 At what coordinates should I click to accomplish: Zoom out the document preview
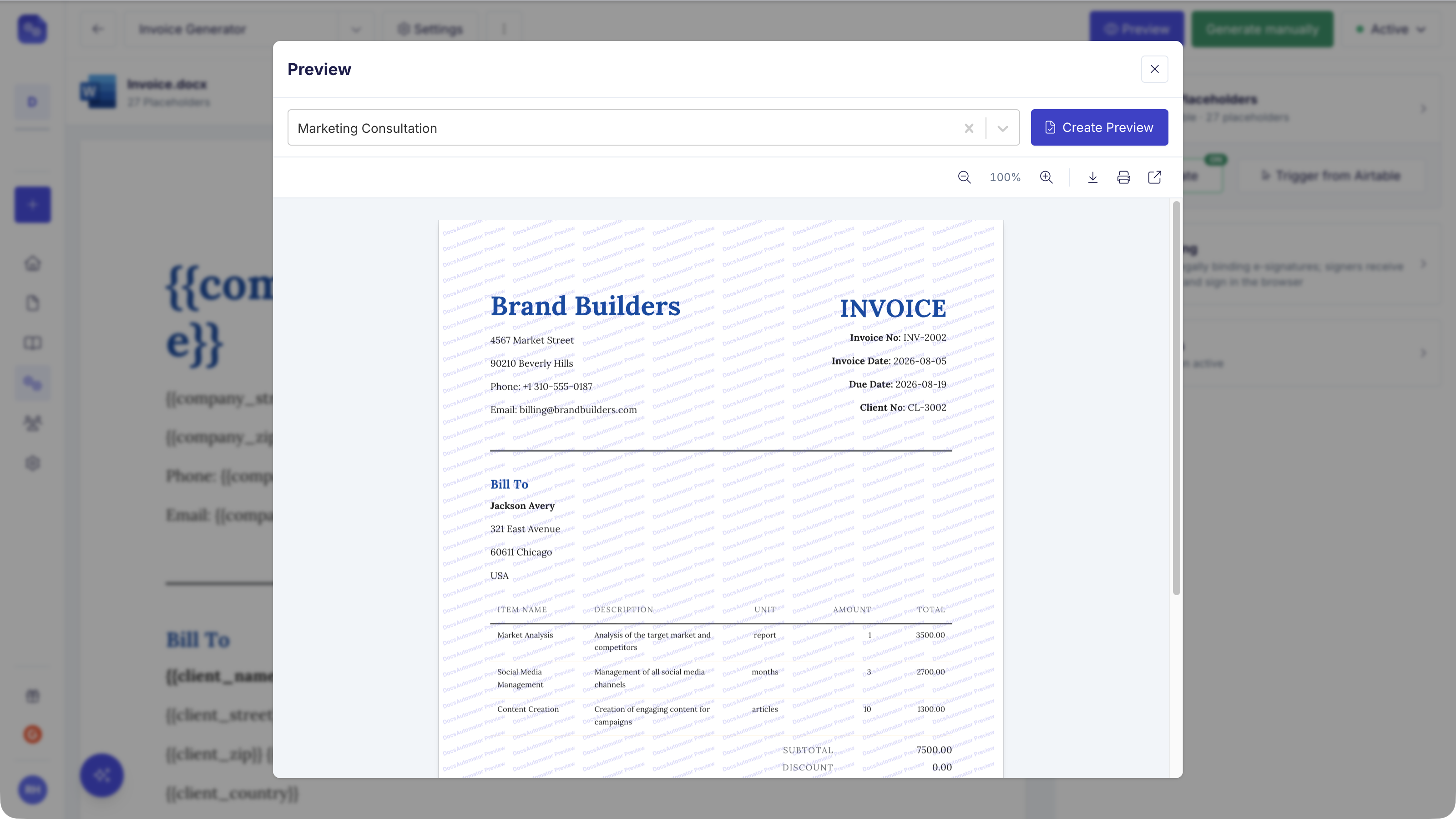(964, 177)
